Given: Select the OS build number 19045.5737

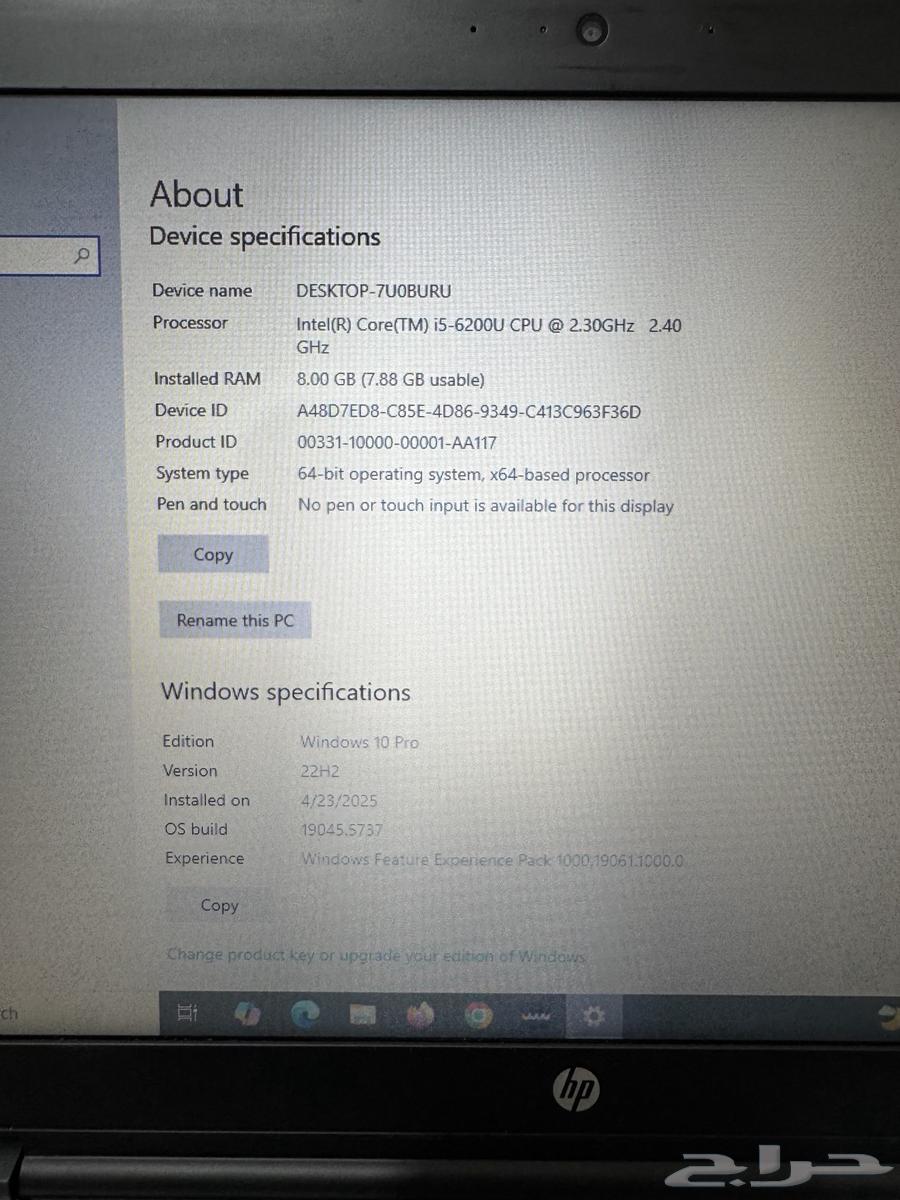Looking at the screenshot, I should (345, 829).
